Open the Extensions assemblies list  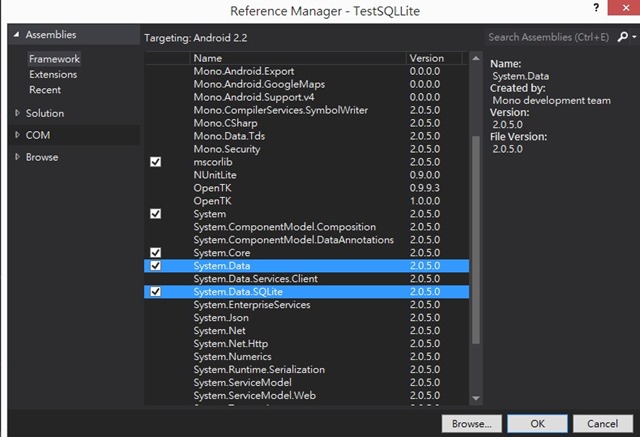(53, 74)
